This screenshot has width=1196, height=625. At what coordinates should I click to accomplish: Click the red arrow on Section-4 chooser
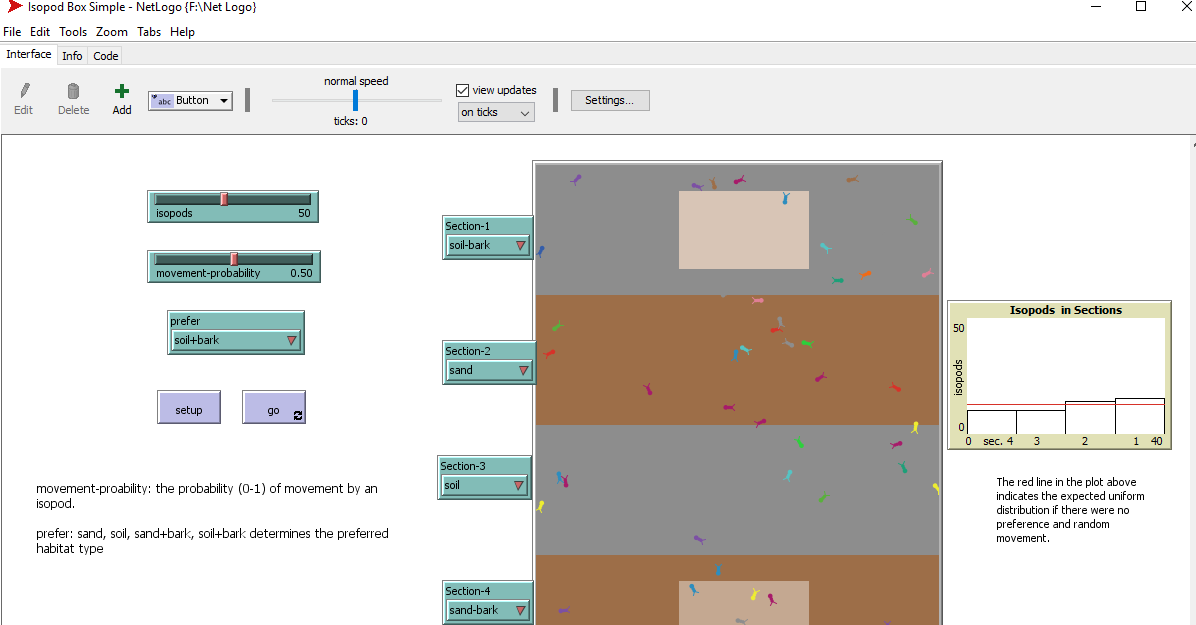click(x=520, y=610)
